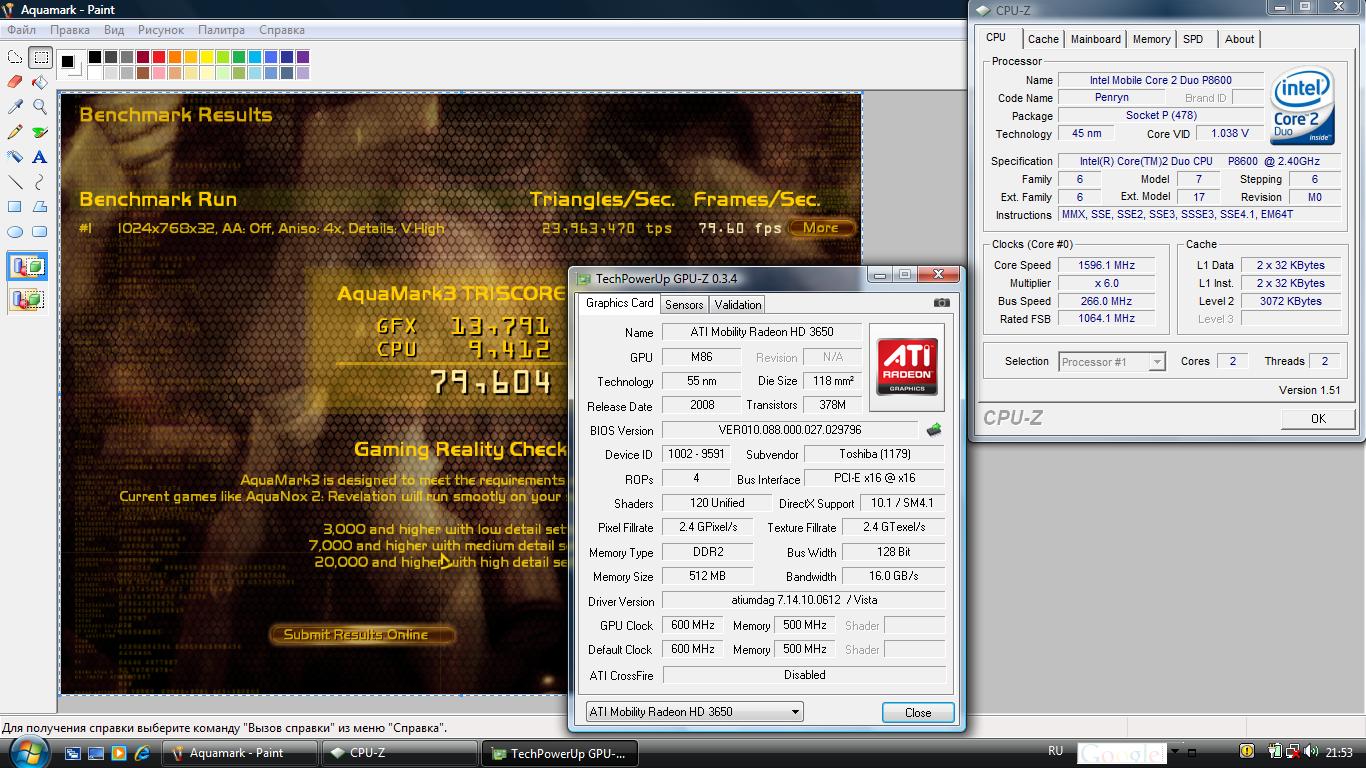Click the Google desktop search box in the taskbar
This screenshot has height=768, width=1366.
(1122, 752)
